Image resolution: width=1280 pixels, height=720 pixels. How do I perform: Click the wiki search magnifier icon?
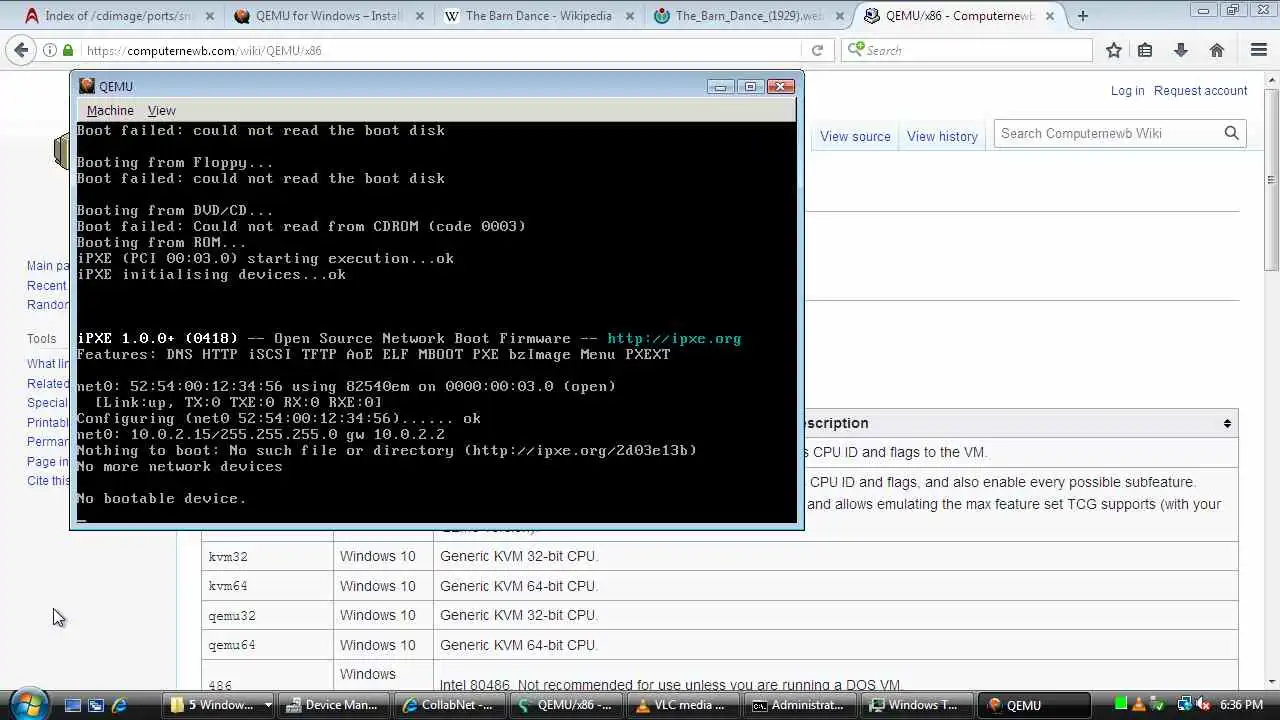point(1232,133)
